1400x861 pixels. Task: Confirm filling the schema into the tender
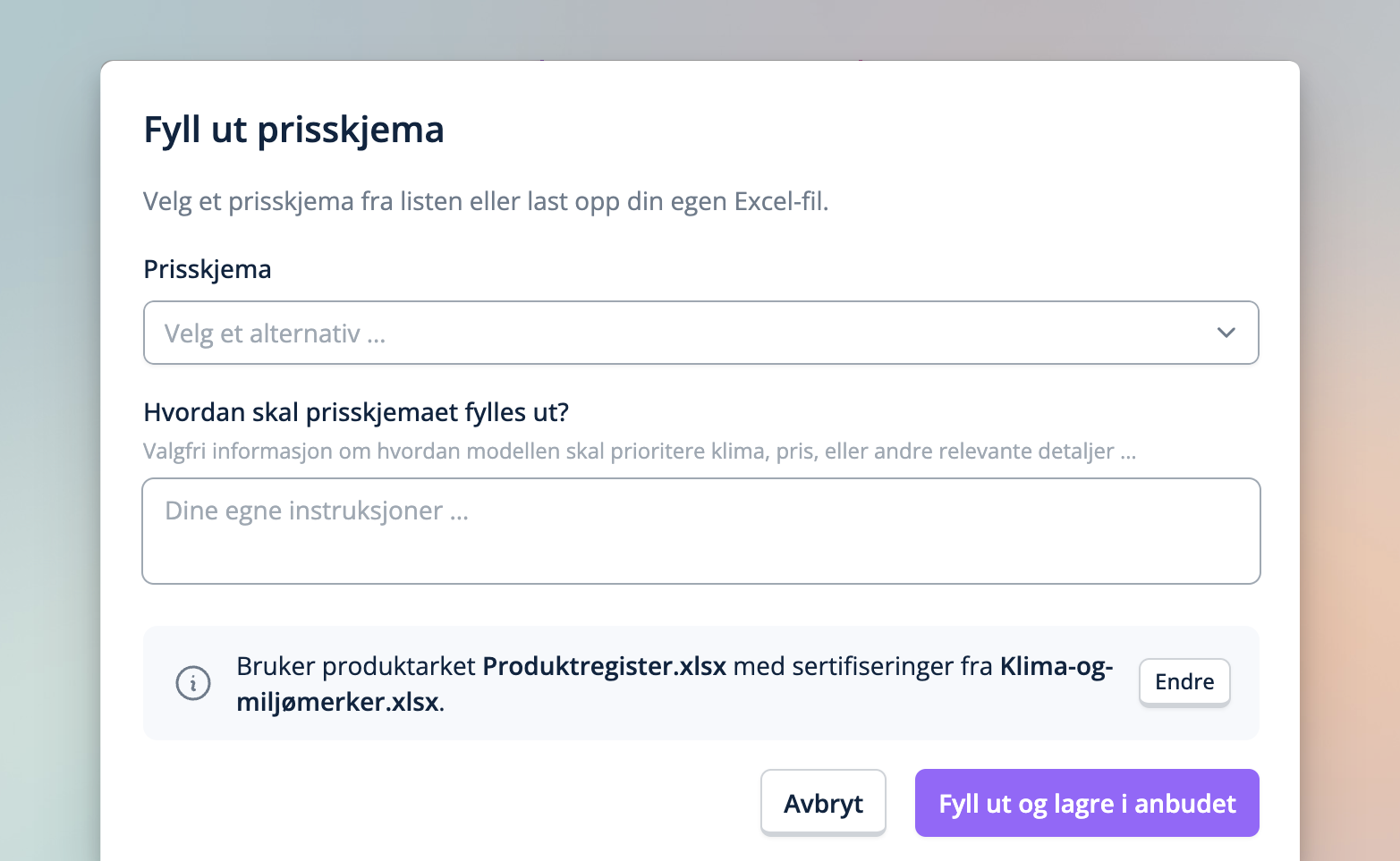(1086, 803)
